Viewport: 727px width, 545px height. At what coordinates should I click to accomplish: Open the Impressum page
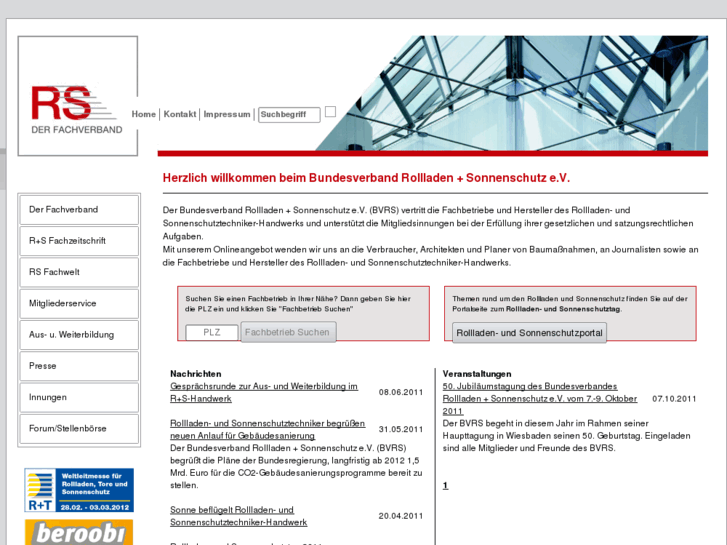pyautogui.click(x=227, y=114)
